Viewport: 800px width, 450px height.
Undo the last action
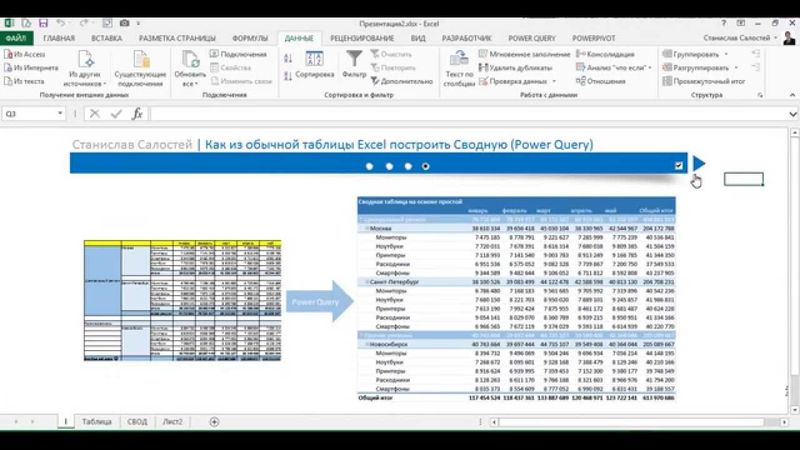point(61,23)
